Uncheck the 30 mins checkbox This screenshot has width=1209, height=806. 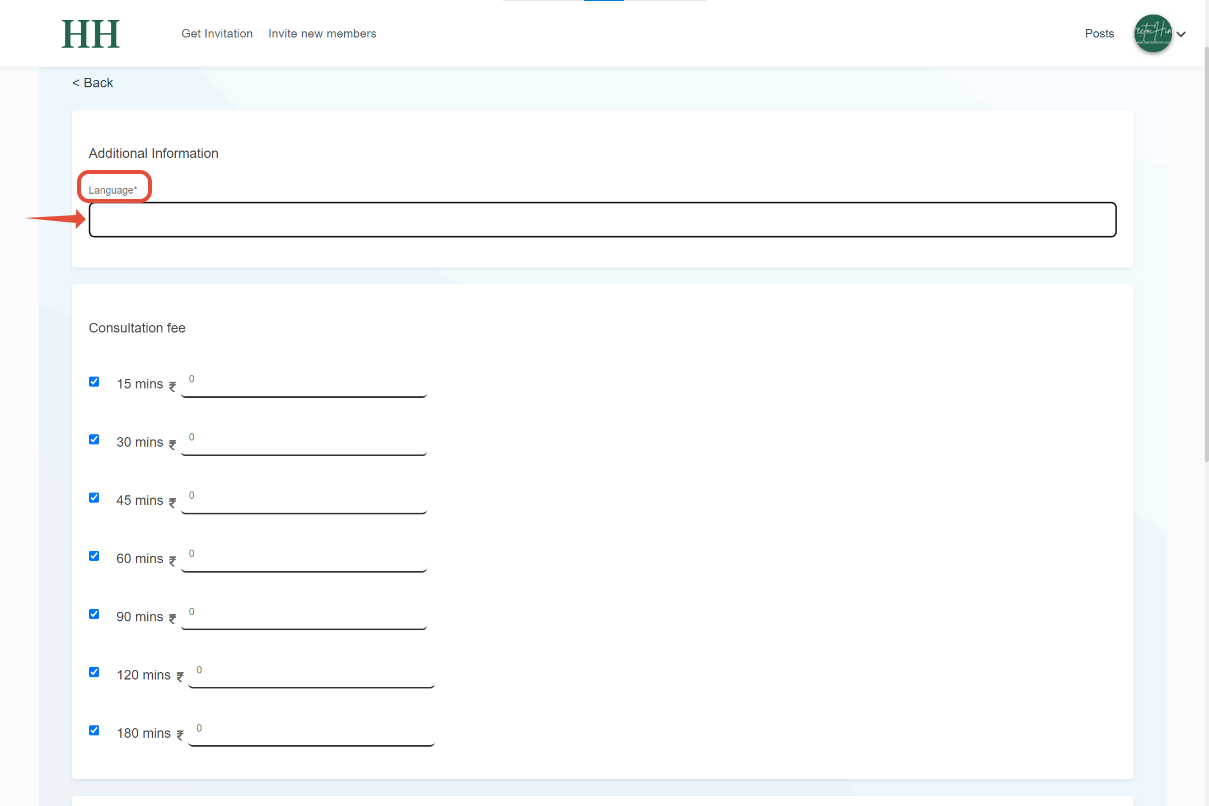point(94,439)
